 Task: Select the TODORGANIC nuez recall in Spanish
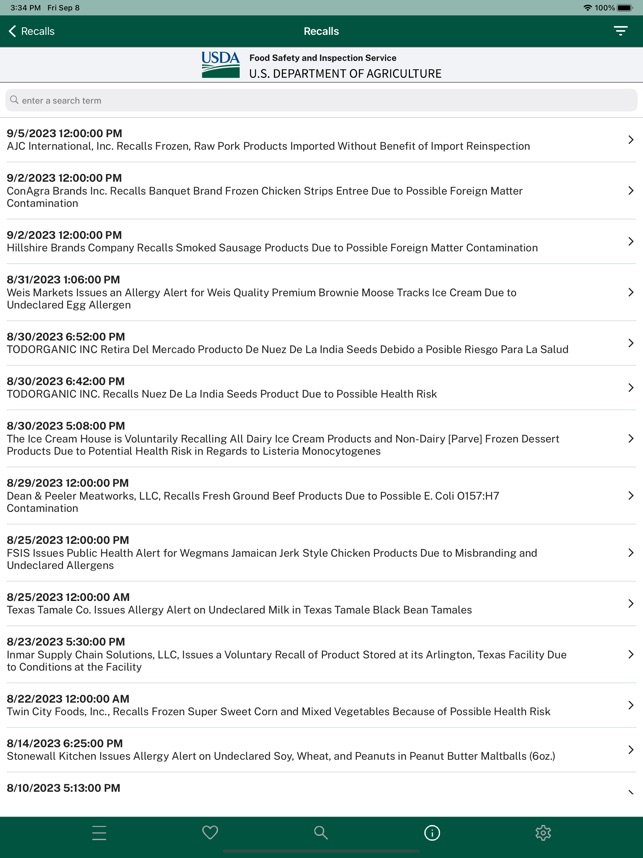[x=320, y=343]
